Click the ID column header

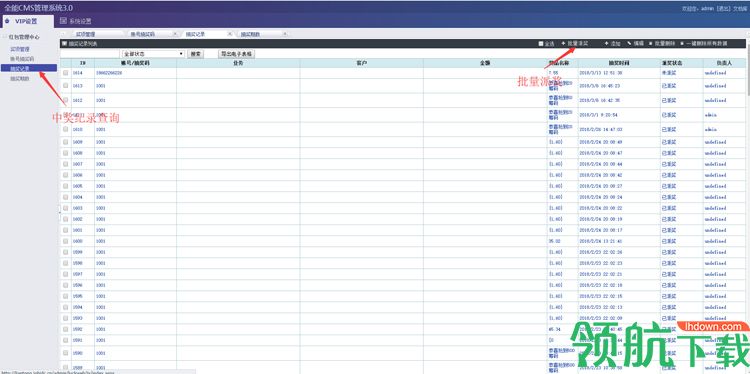point(83,63)
